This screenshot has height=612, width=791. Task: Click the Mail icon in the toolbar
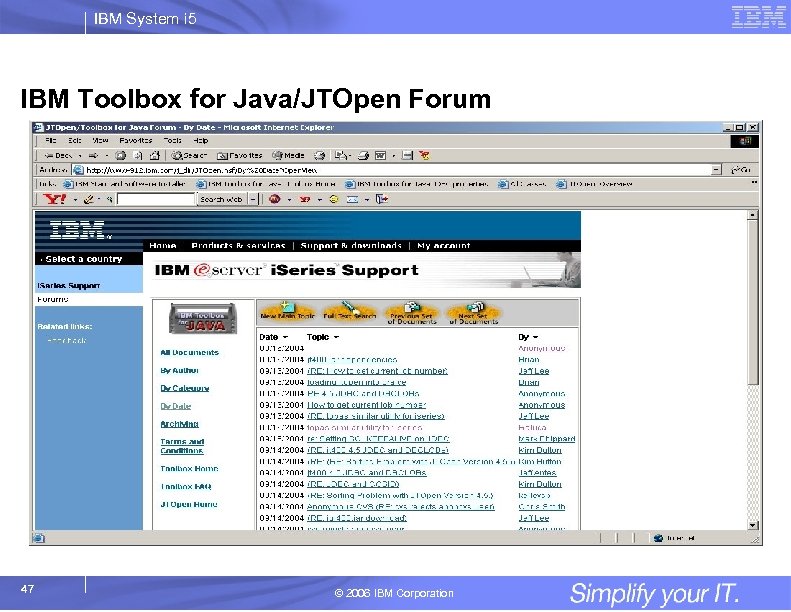tap(341, 155)
